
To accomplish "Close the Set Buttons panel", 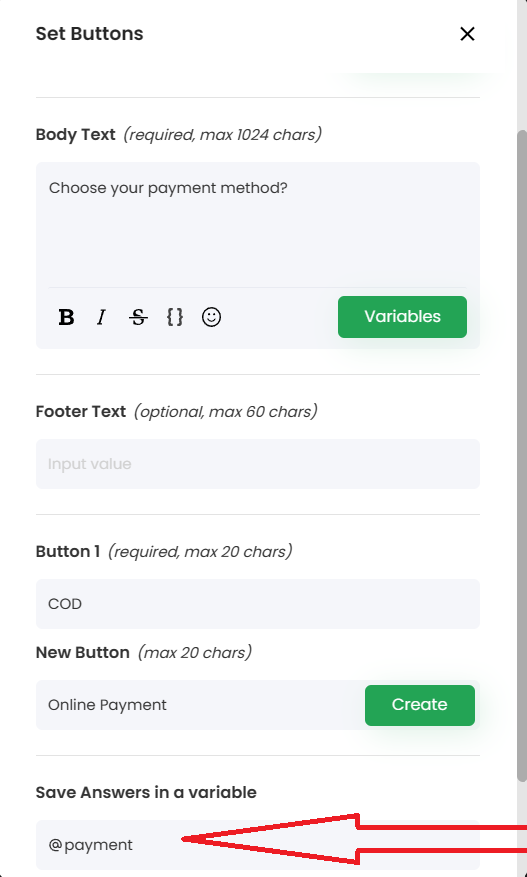I will pos(467,34).
